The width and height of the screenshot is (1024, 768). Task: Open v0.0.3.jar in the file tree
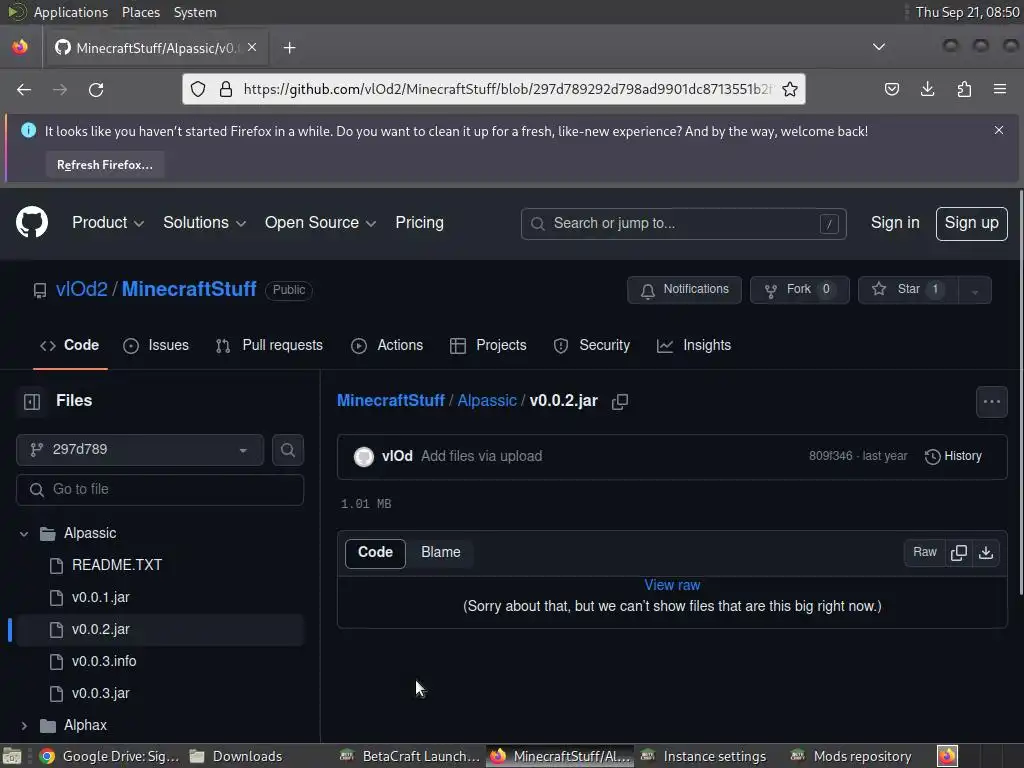[101, 694]
